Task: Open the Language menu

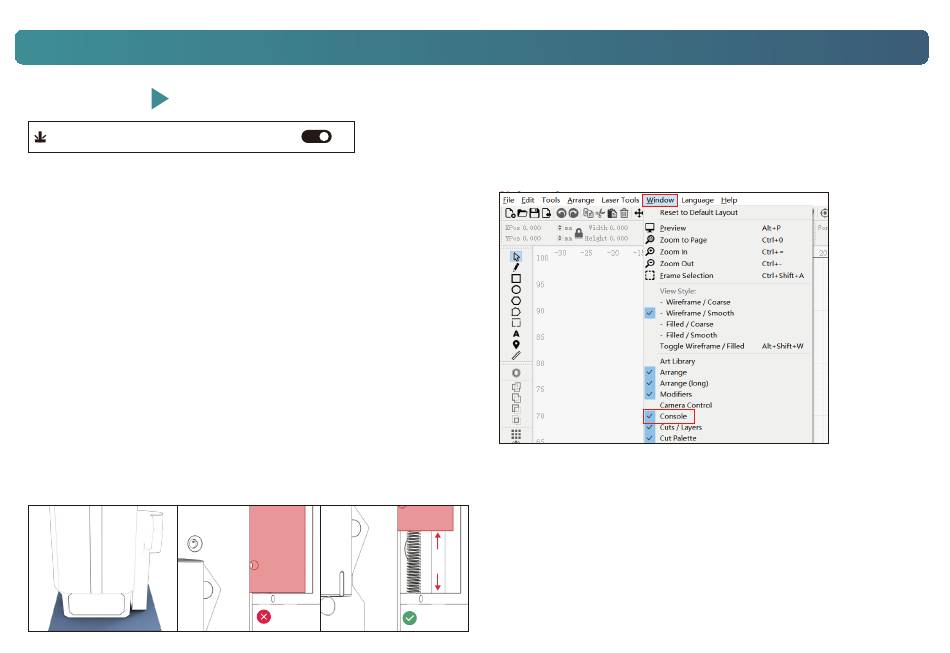Action: click(x=697, y=200)
